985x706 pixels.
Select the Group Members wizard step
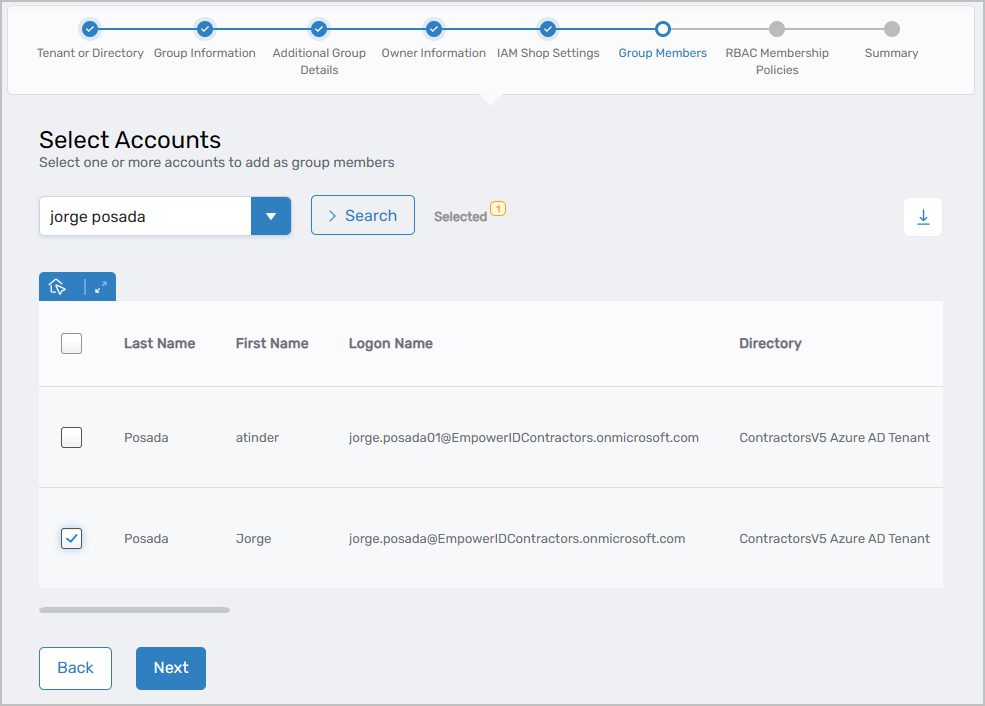click(x=662, y=30)
